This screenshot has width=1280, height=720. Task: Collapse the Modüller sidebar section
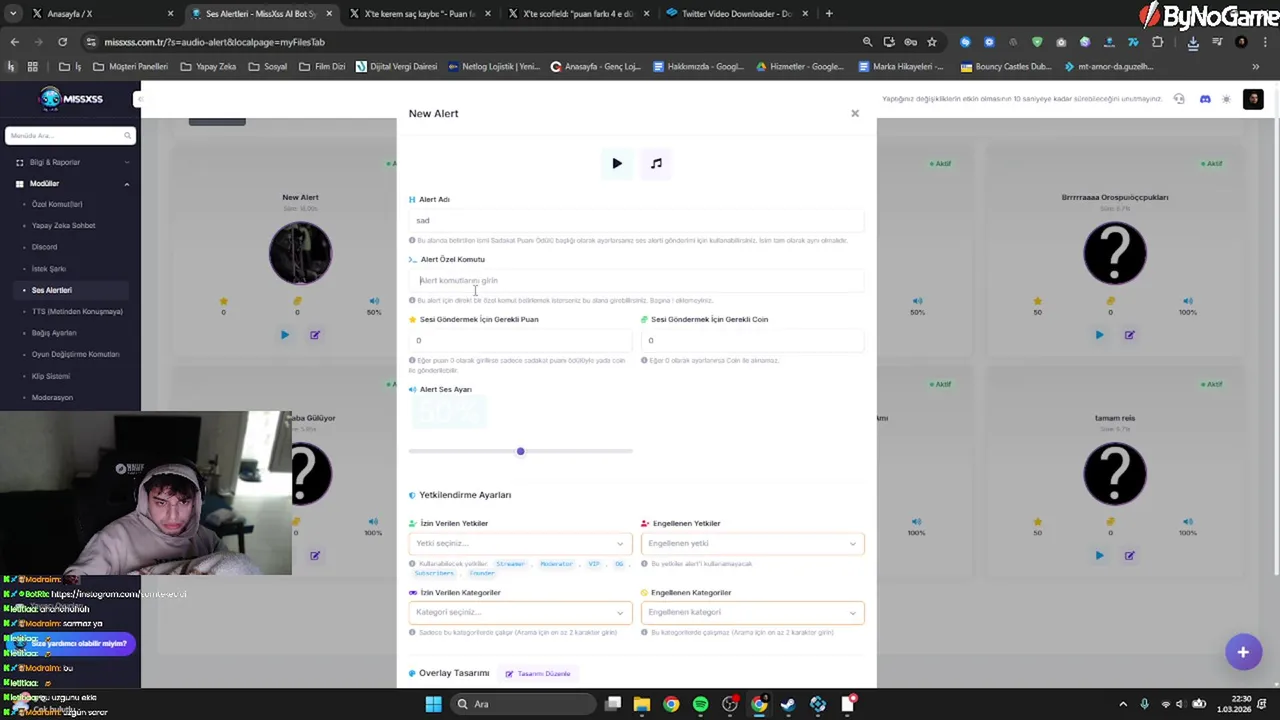70,183
